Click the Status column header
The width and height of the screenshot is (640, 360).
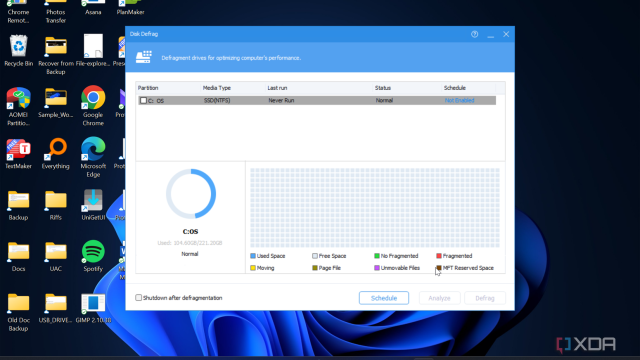(407, 88)
